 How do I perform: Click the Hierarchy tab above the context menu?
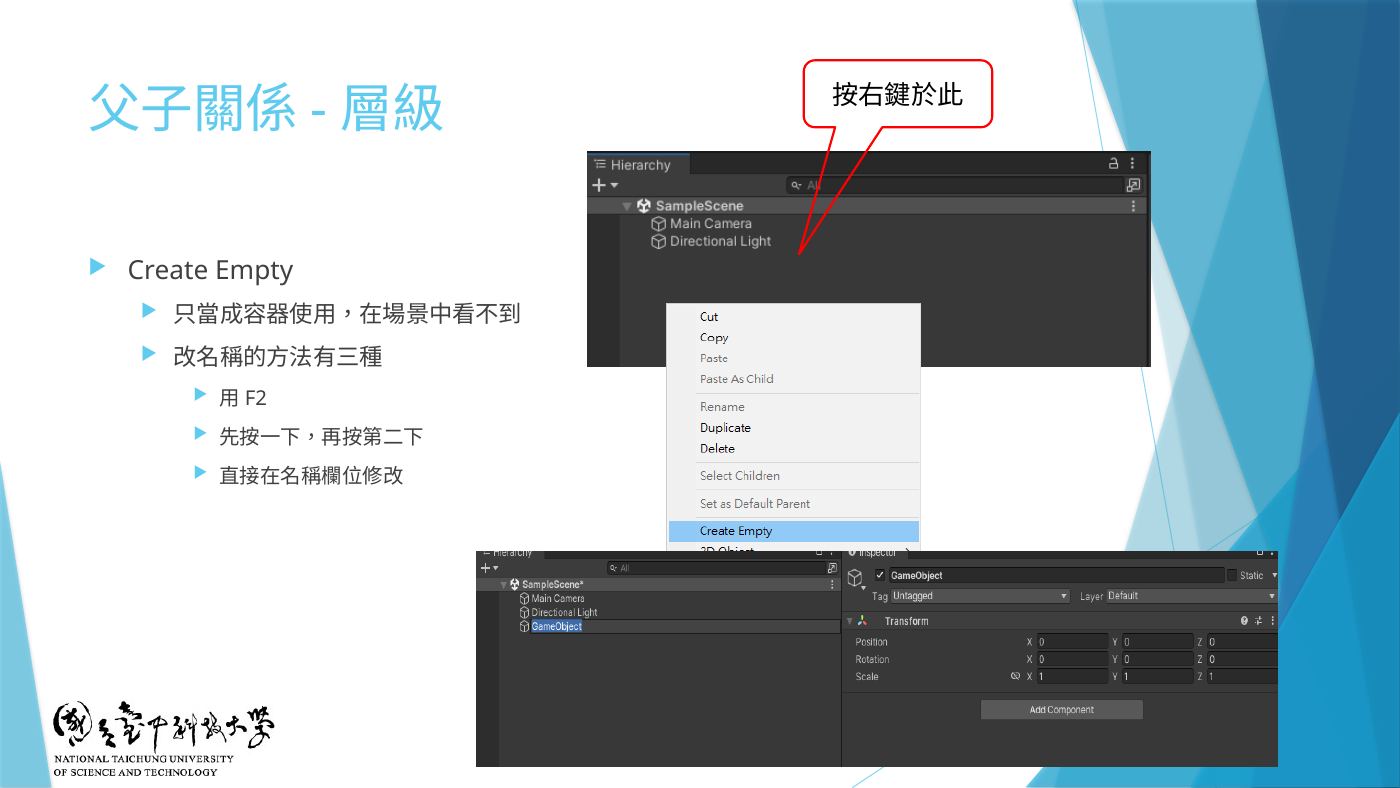tap(636, 165)
